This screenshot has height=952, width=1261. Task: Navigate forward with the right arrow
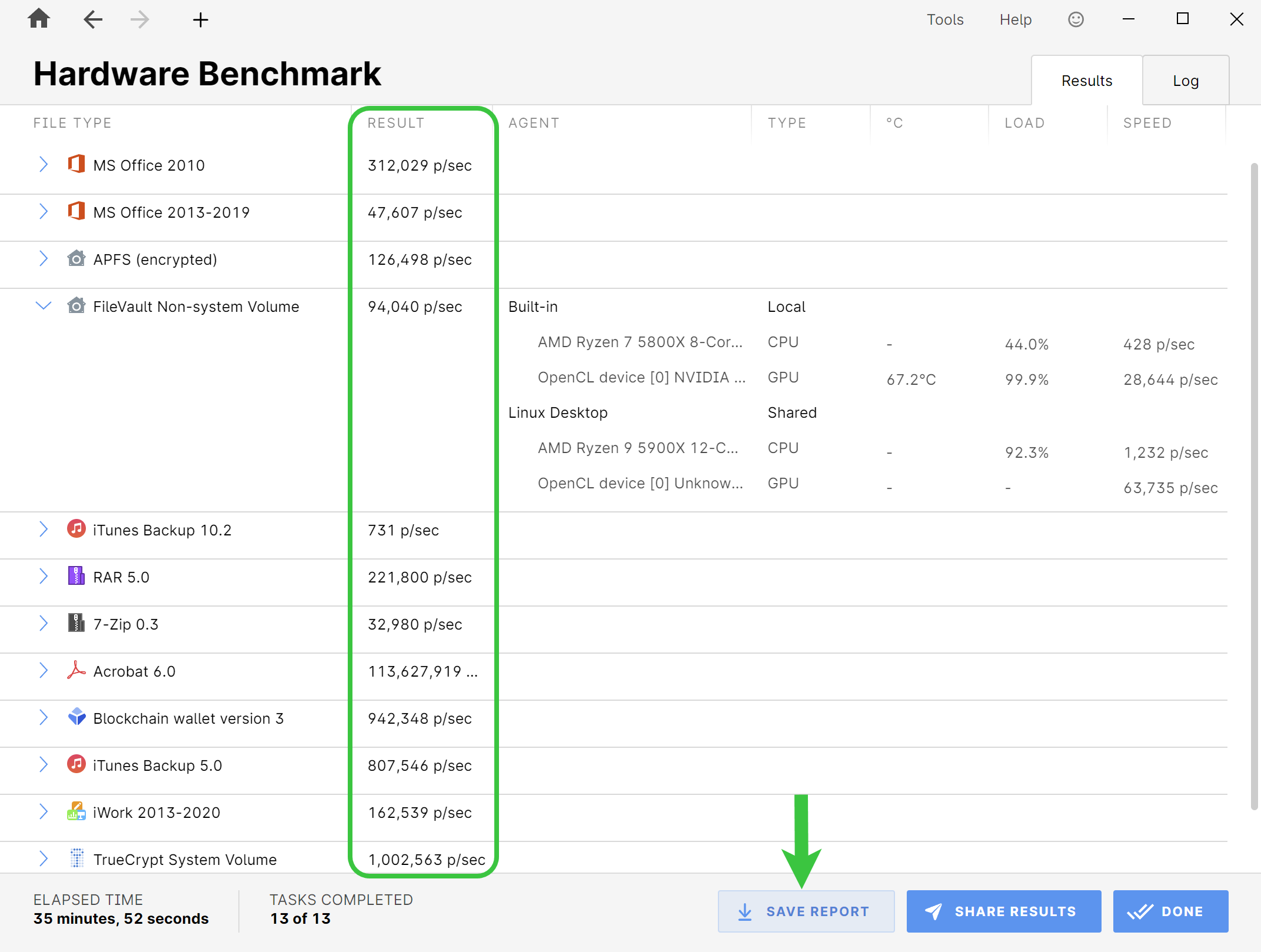[x=140, y=19]
